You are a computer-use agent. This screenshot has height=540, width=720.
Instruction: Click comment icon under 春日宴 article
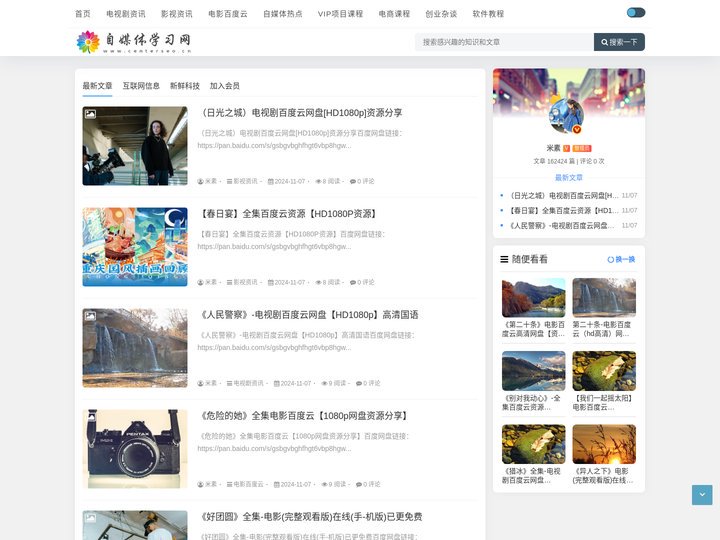coord(353,282)
